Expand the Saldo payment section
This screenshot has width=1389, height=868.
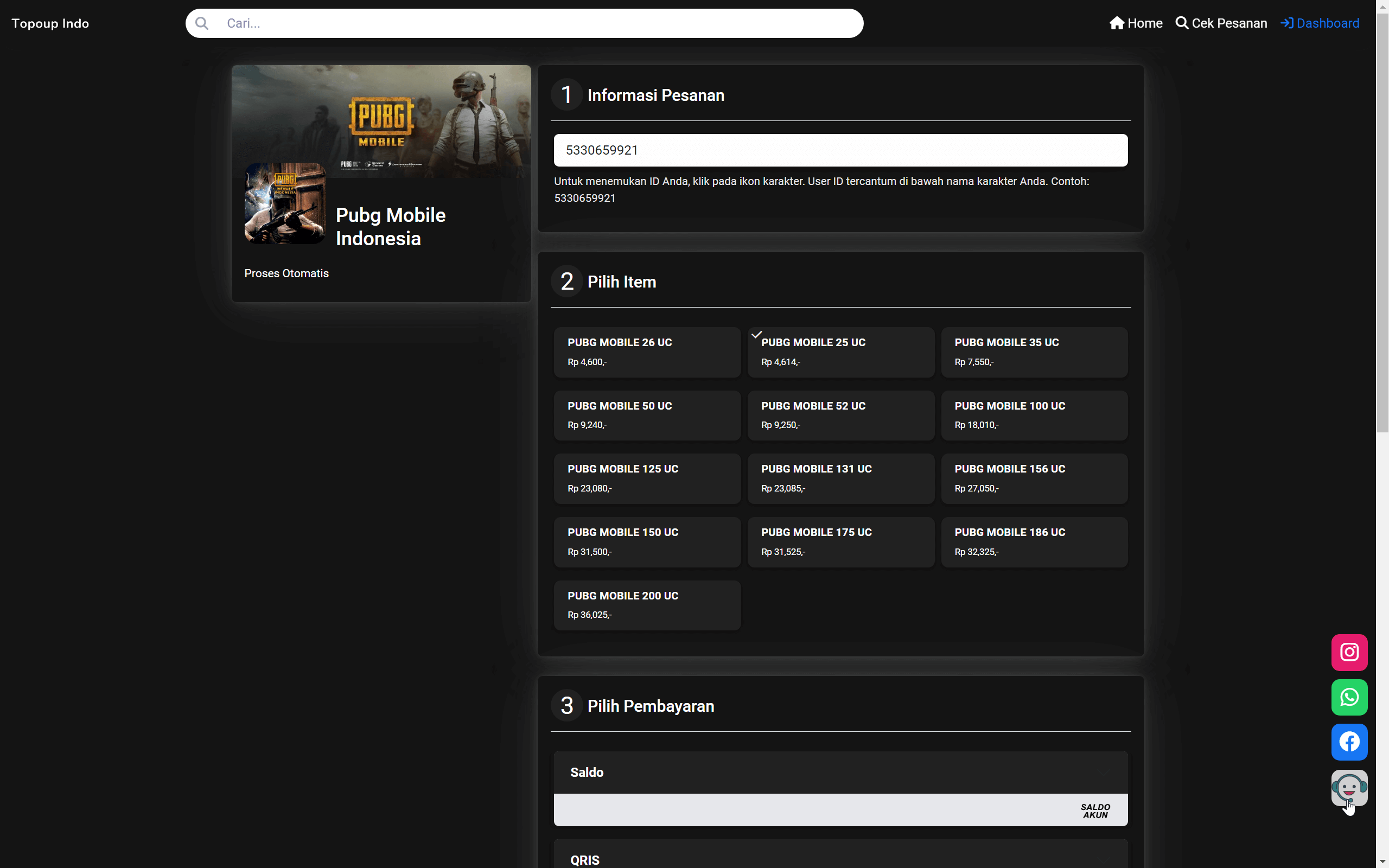point(840,772)
